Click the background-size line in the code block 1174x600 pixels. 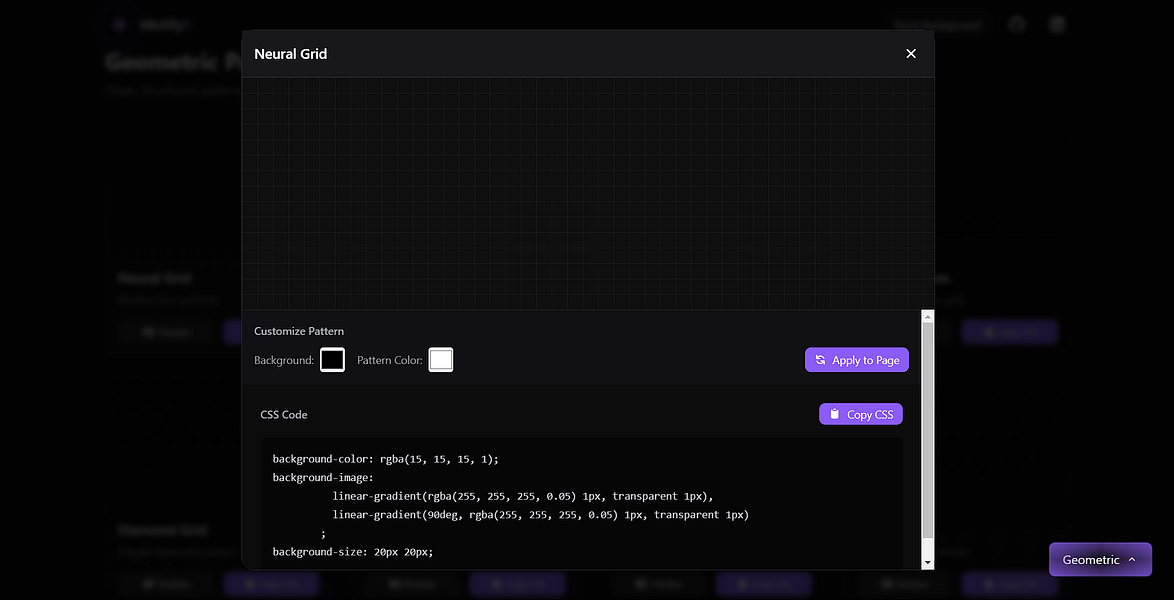[353, 552]
